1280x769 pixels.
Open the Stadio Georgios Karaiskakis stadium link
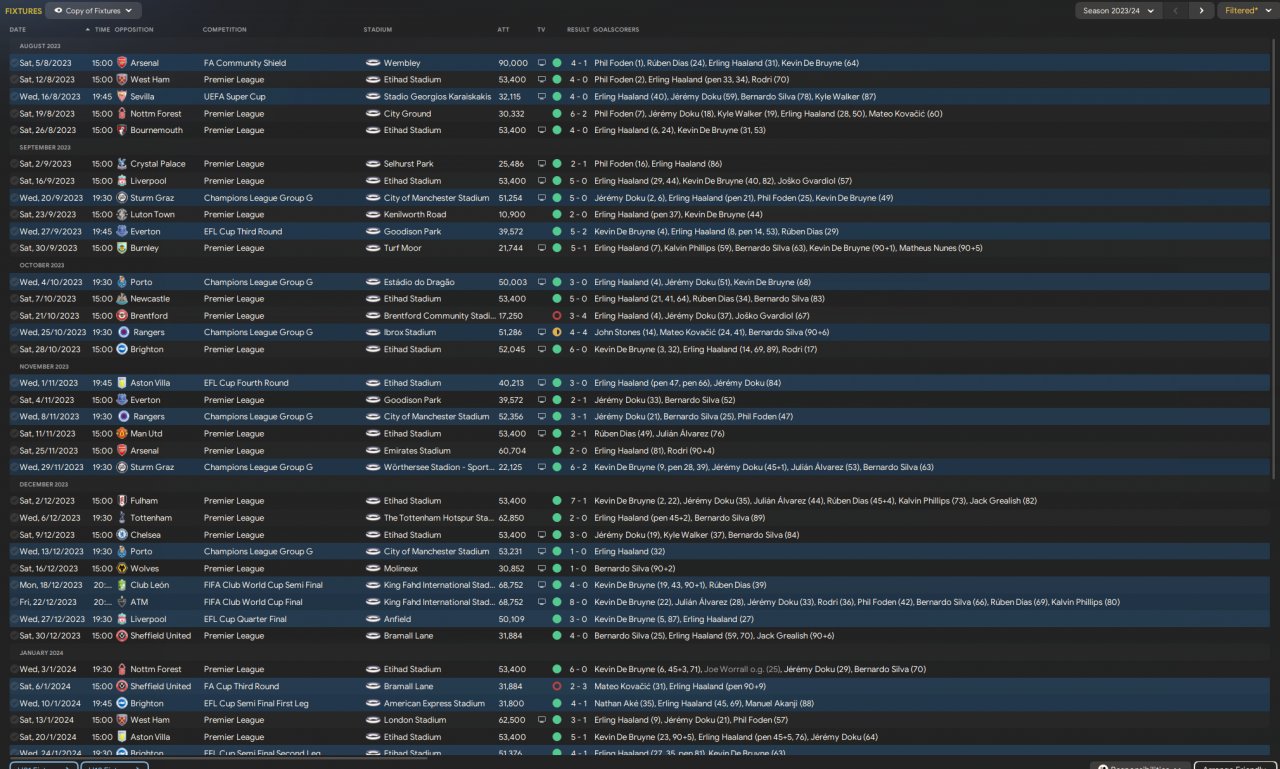438,97
